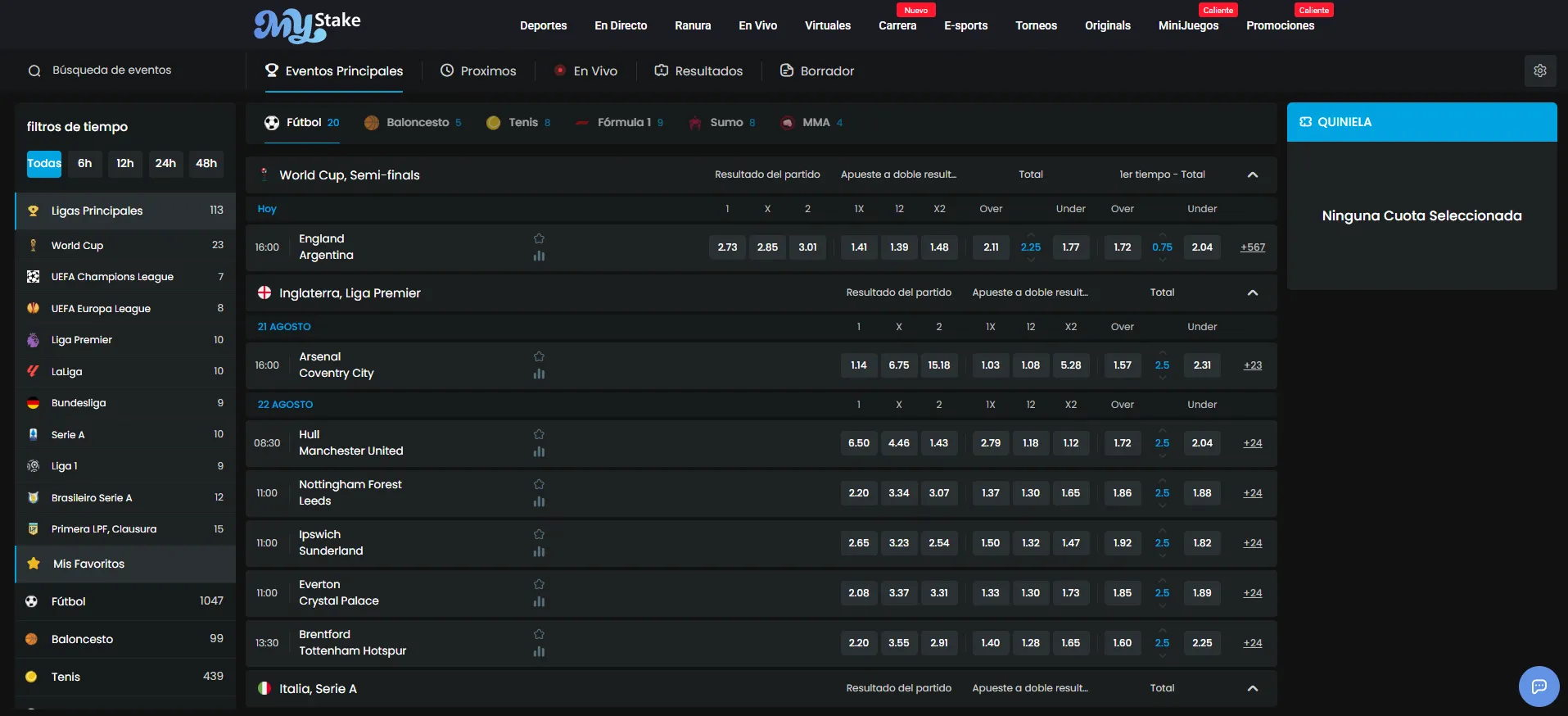Change total line 2.5 for Arsenal vs Coventry

pyautogui.click(x=1162, y=365)
